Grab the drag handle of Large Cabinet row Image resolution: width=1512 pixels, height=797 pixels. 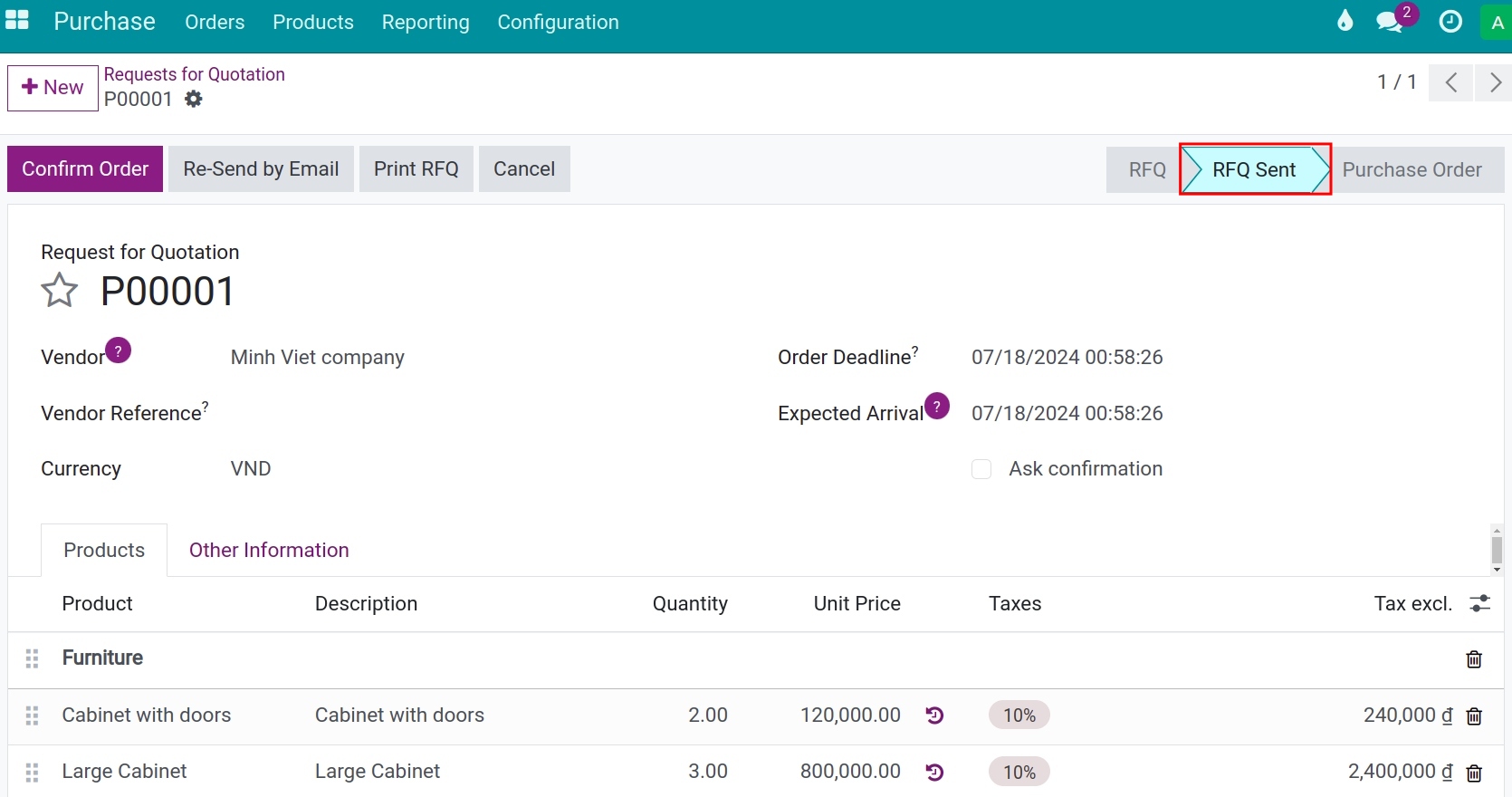32,772
